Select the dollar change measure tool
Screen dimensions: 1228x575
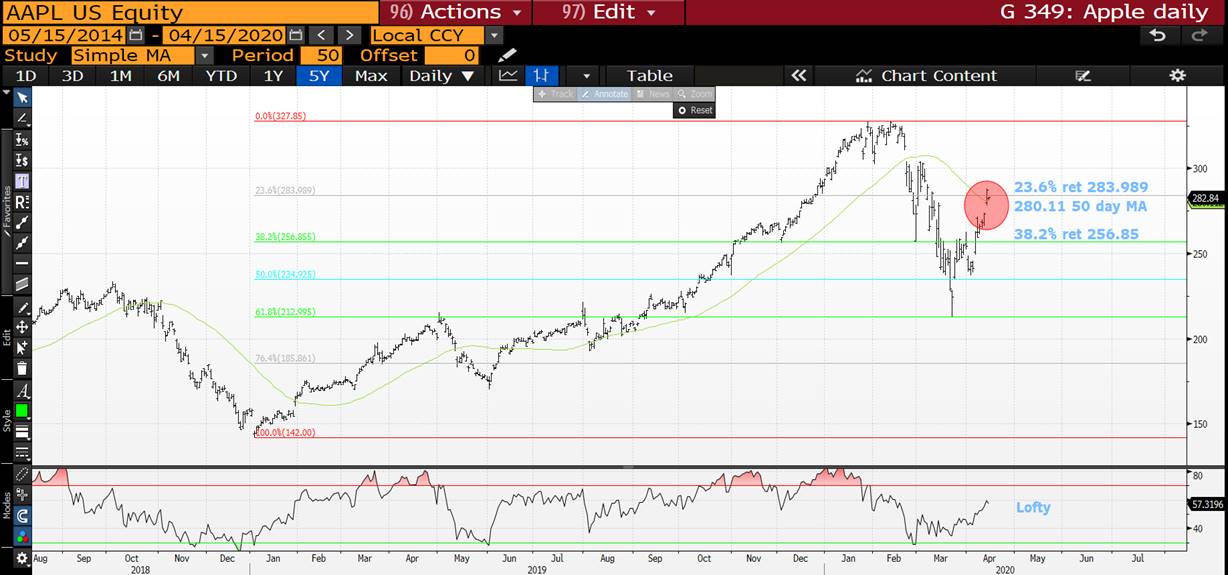(22, 160)
